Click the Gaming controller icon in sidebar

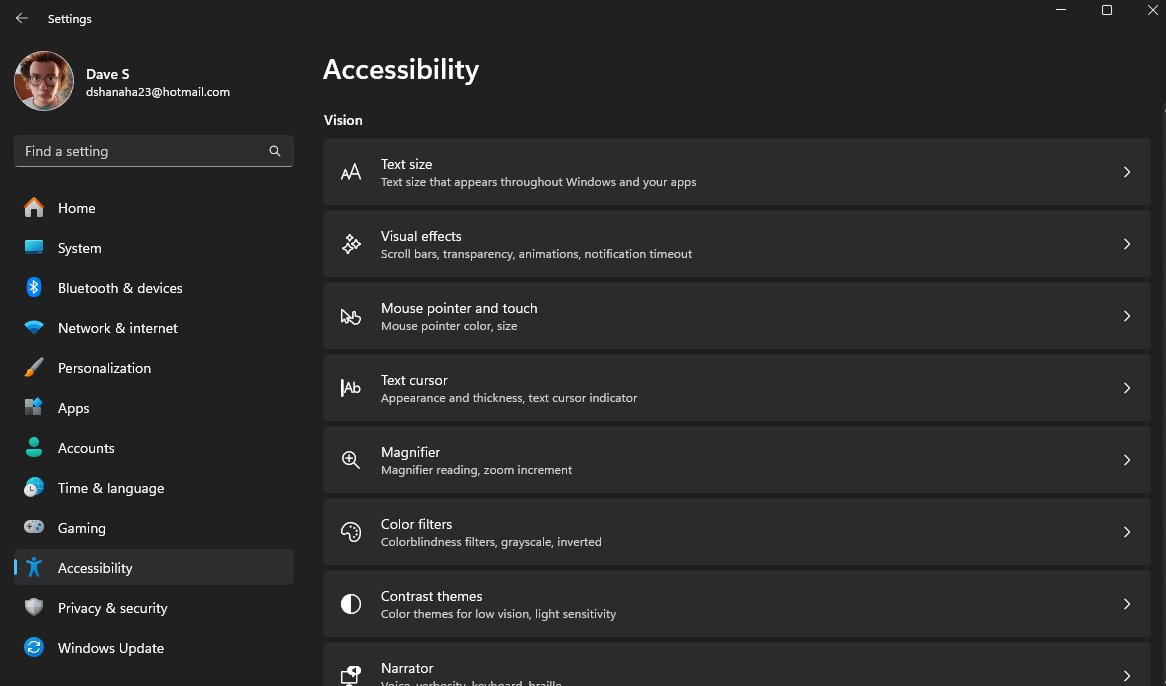pos(34,527)
